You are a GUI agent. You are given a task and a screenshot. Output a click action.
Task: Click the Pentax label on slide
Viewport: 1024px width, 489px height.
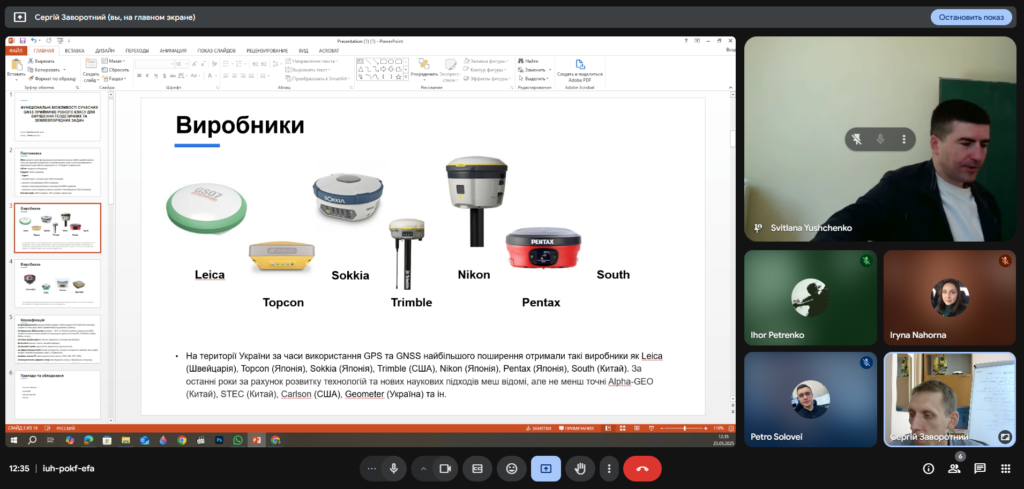pyautogui.click(x=541, y=302)
